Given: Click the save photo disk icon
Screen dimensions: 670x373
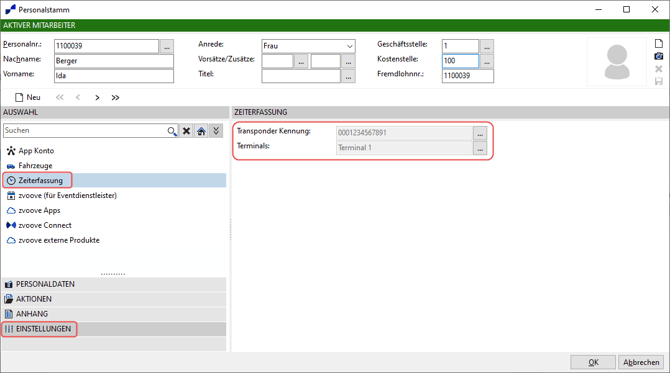Looking at the screenshot, I should (x=658, y=81).
